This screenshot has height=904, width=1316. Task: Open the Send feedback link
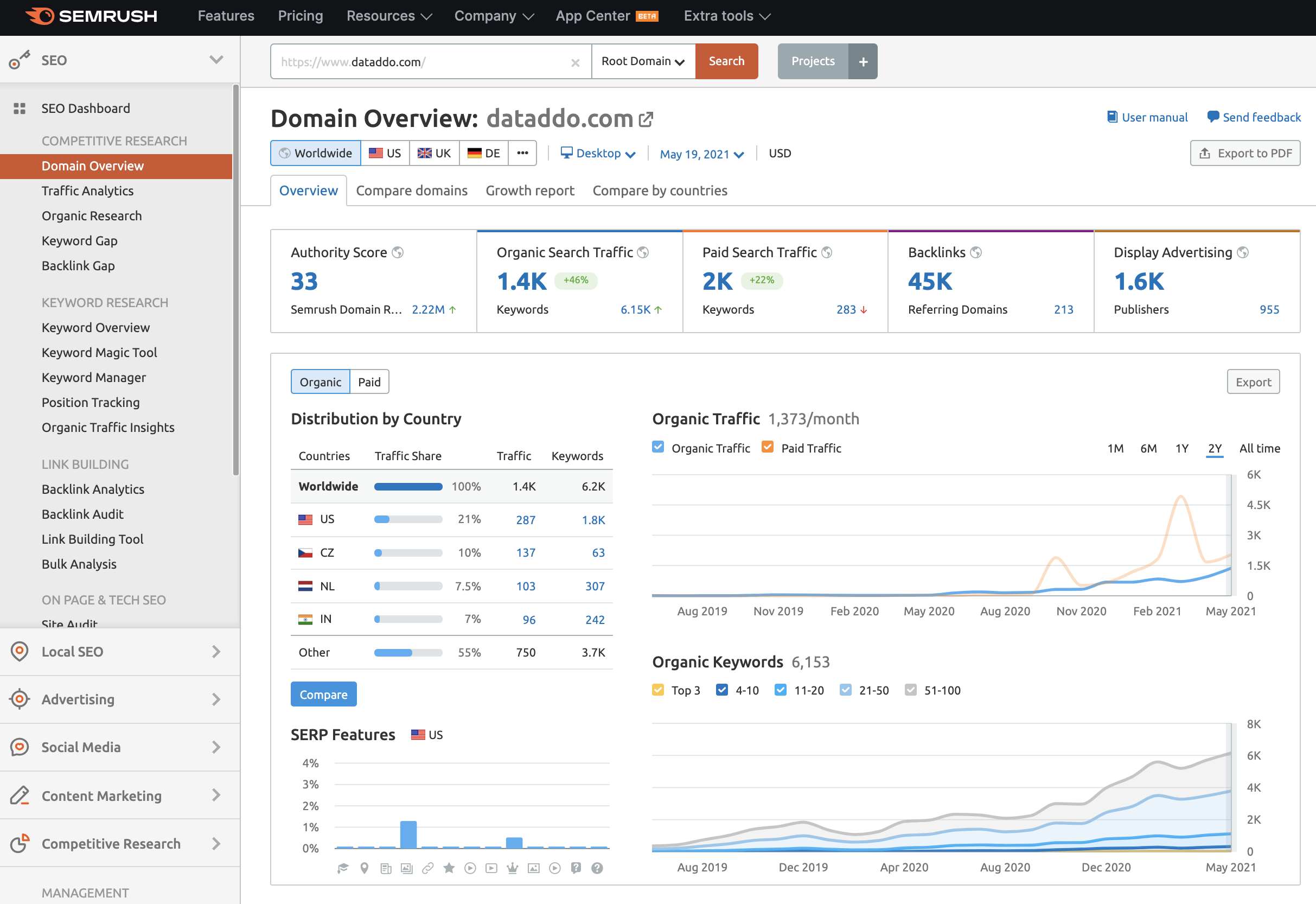click(1254, 117)
